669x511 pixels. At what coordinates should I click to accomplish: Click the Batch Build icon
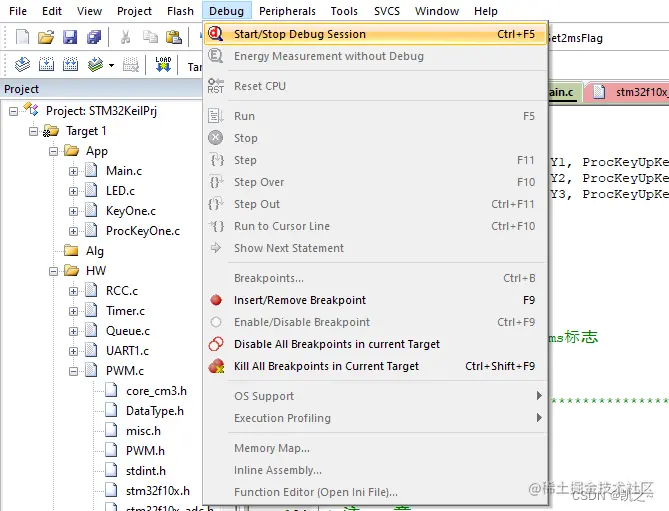tap(96, 65)
